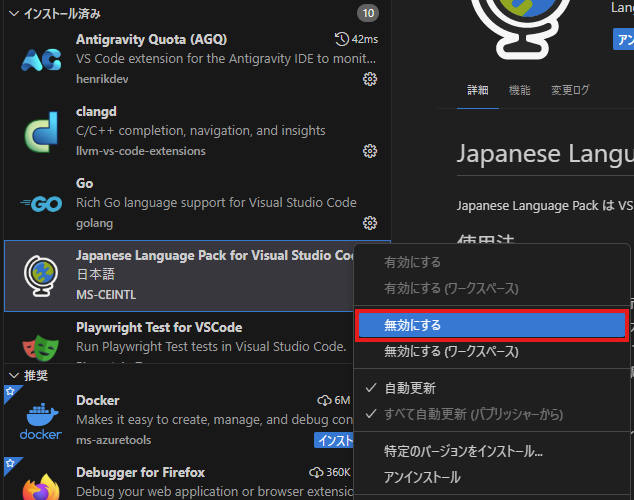Open gear settings for clangd extension
The image size is (634, 500).
[370, 151]
